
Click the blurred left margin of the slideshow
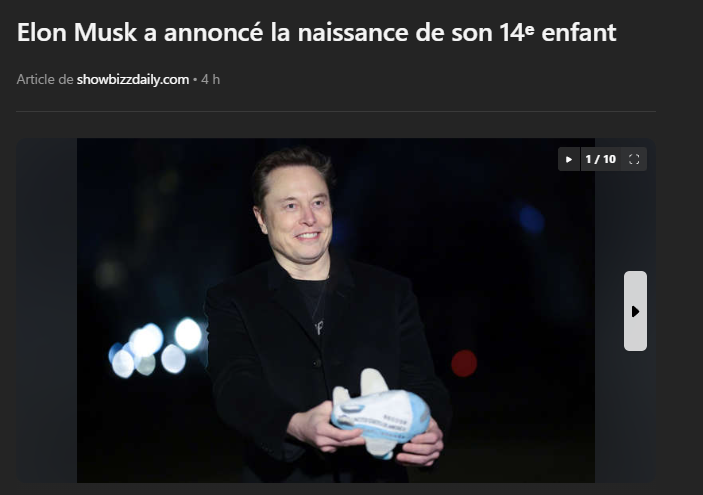47,310
